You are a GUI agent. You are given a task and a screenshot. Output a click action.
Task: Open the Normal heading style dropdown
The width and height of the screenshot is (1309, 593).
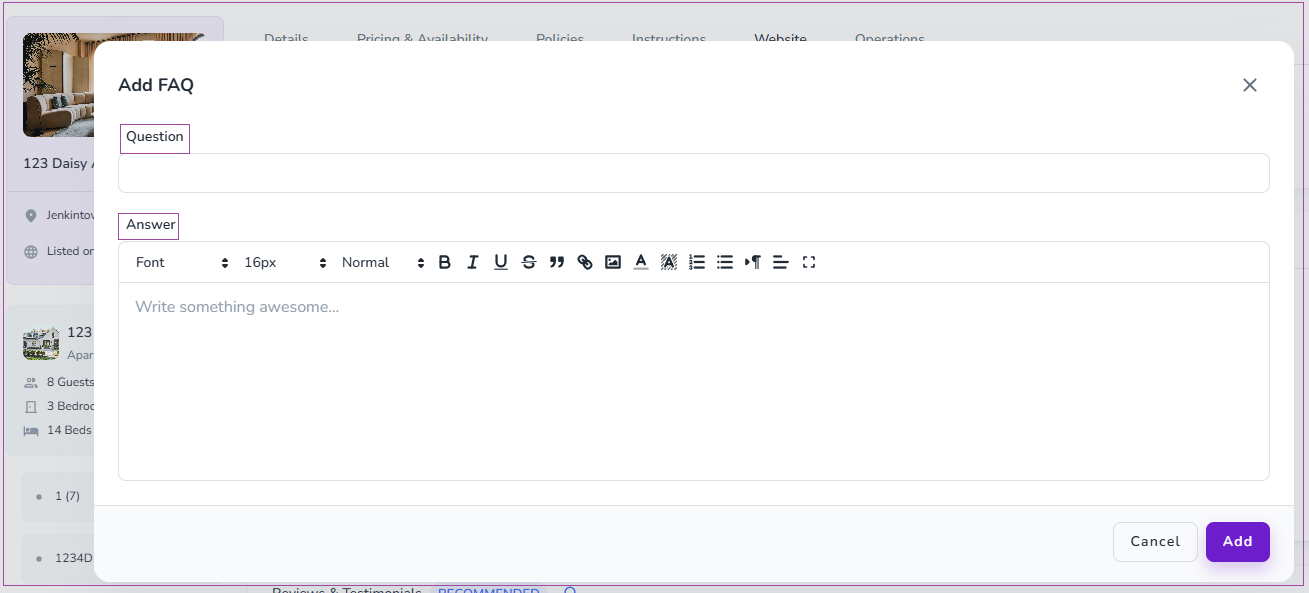pos(383,262)
